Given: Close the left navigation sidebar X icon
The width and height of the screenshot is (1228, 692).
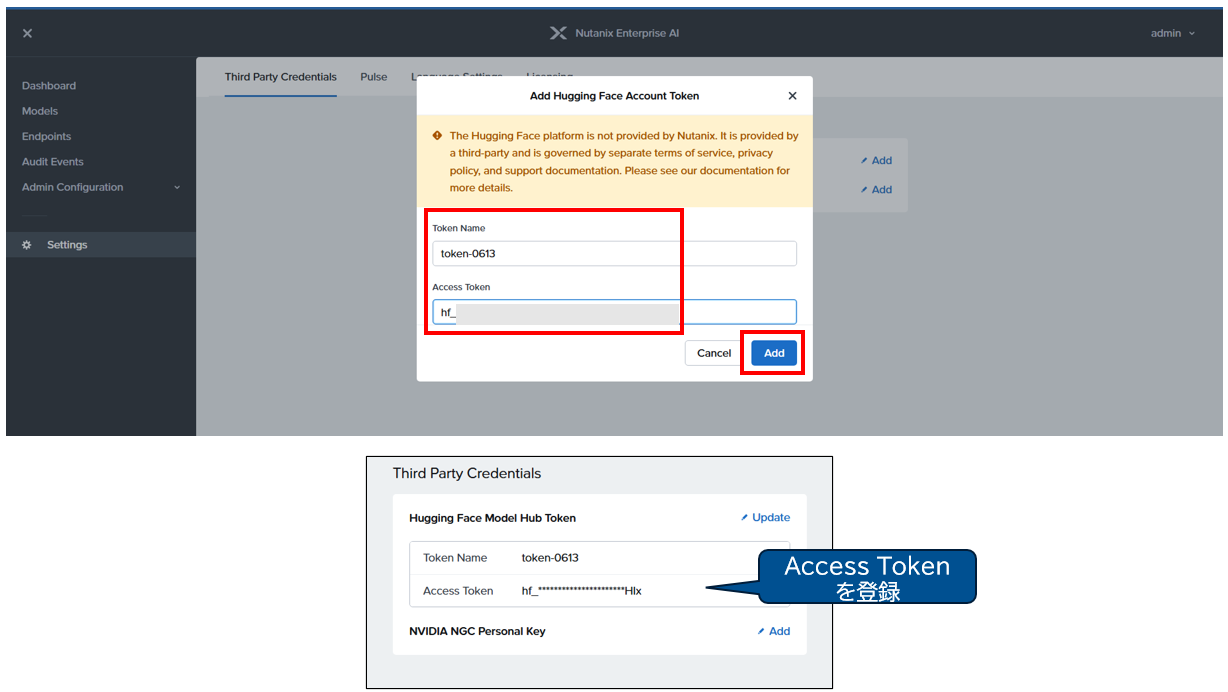Looking at the screenshot, I should (27, 33).
